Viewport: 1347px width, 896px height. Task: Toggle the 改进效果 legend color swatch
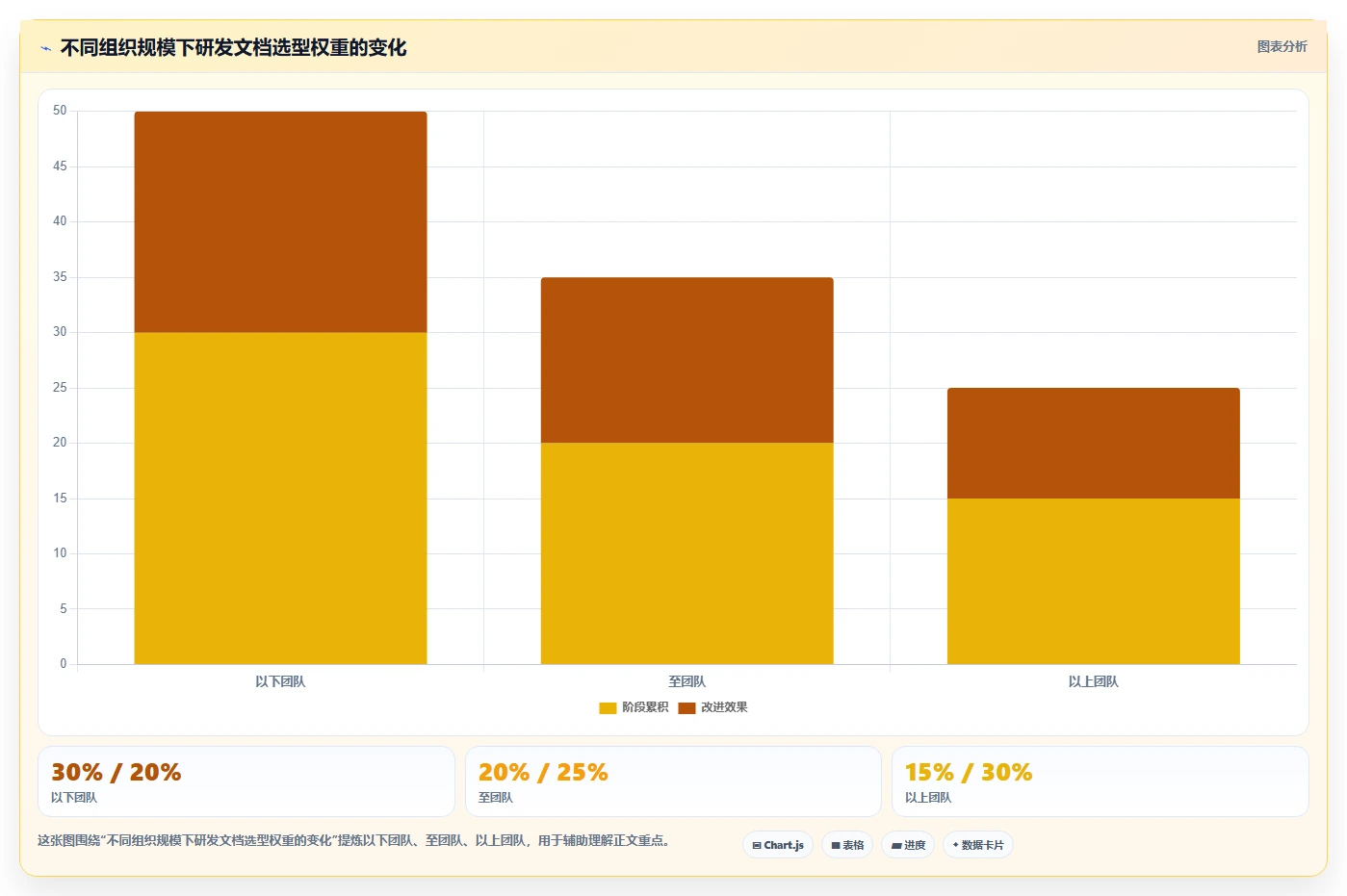(x=686, y=707)
